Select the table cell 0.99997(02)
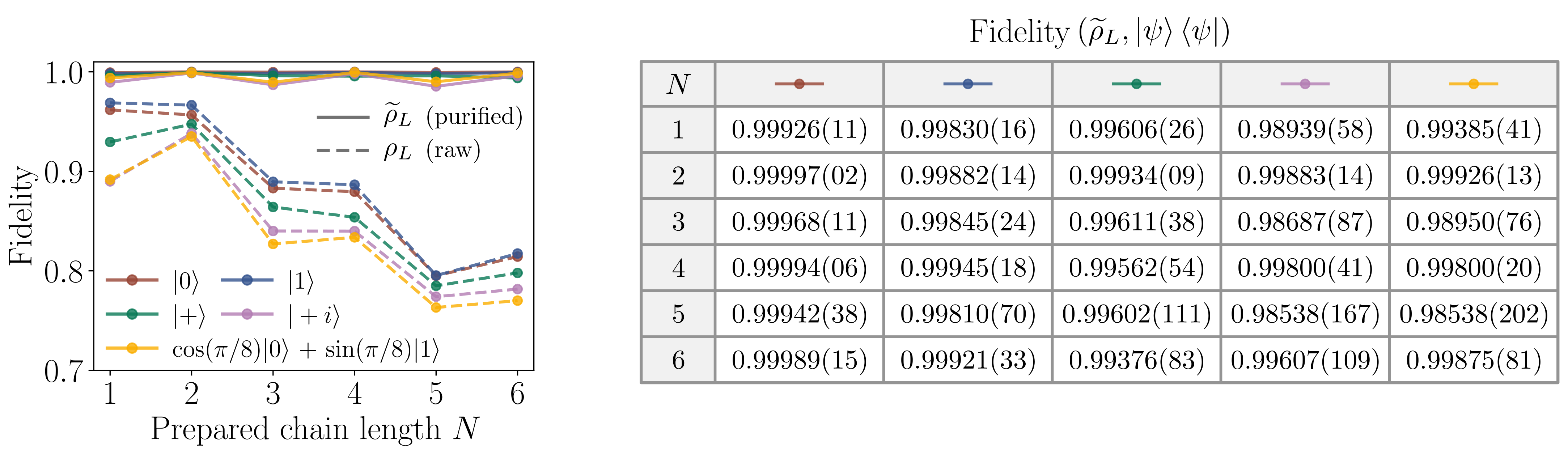The height and width of the screenshot is (463, 1568). coord(799,176)
